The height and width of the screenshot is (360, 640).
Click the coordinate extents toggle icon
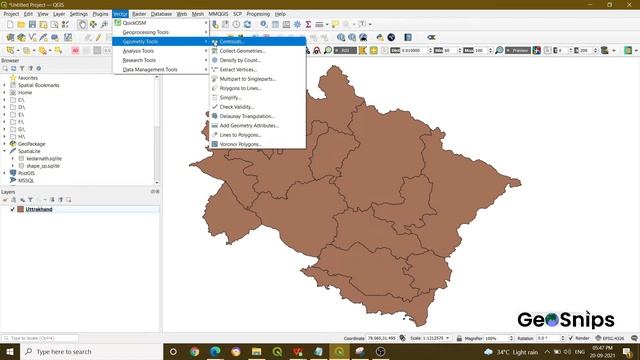pos(402,338)
